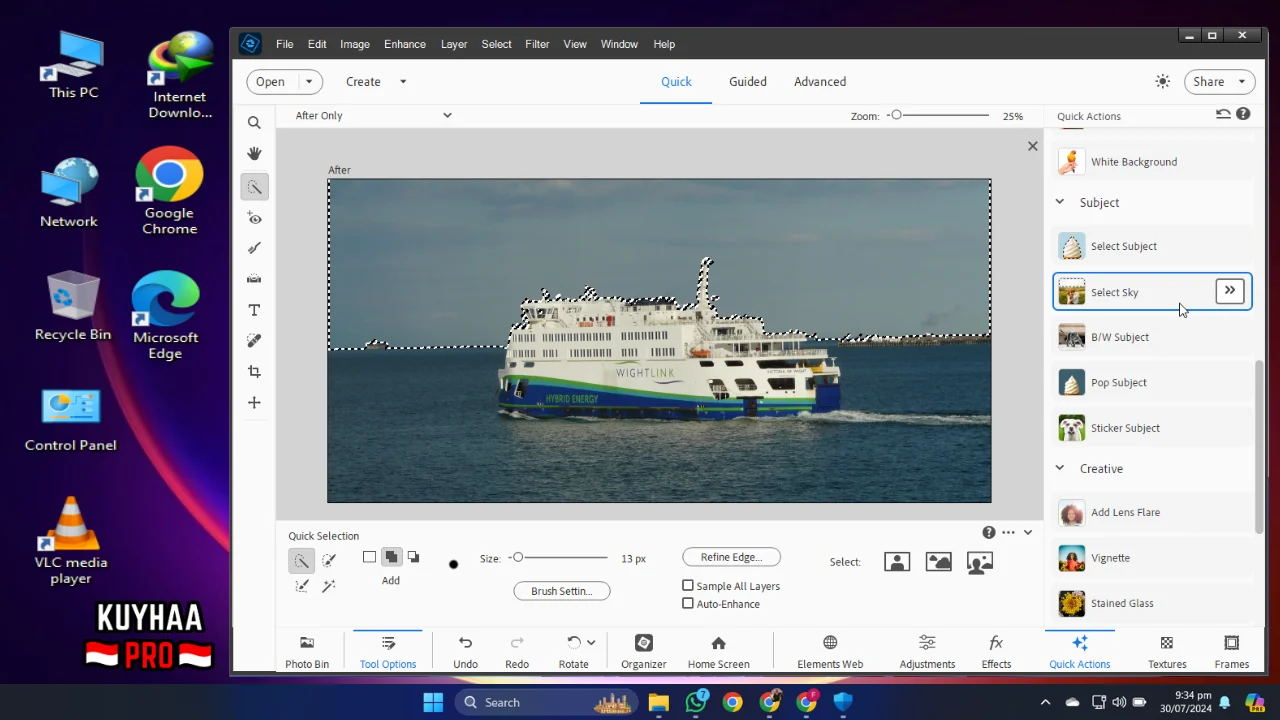Toggle Tool Options panel
The width and height of the screenshot is (1280, 720).
(x=388, y=652)
